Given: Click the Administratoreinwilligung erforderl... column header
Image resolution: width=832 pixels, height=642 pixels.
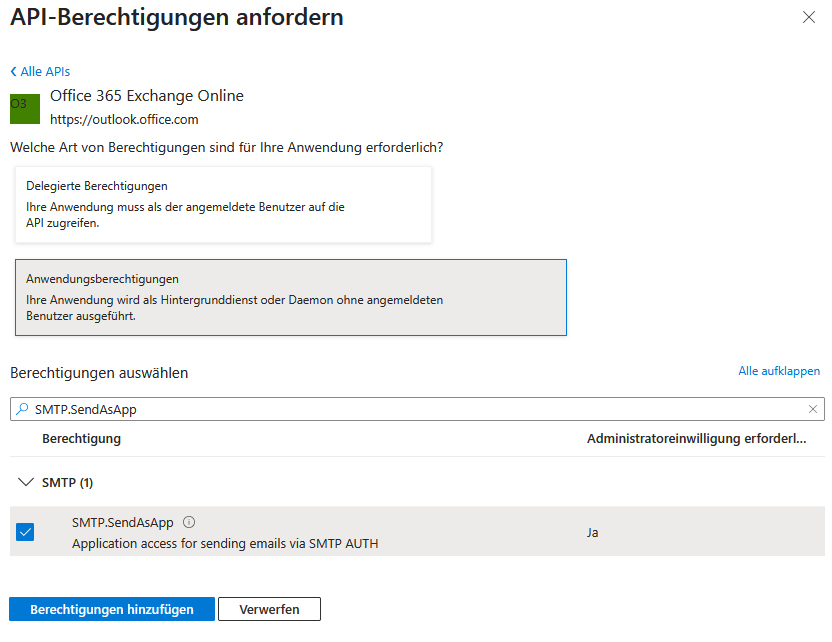Looking at the screenshot, I should [x=696, y=439].
